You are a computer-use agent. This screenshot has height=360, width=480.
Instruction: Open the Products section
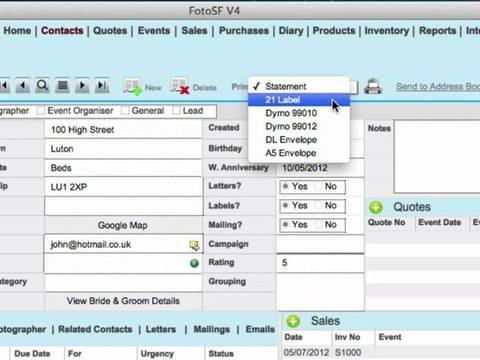pyautogui.click(x=334, y=31)
